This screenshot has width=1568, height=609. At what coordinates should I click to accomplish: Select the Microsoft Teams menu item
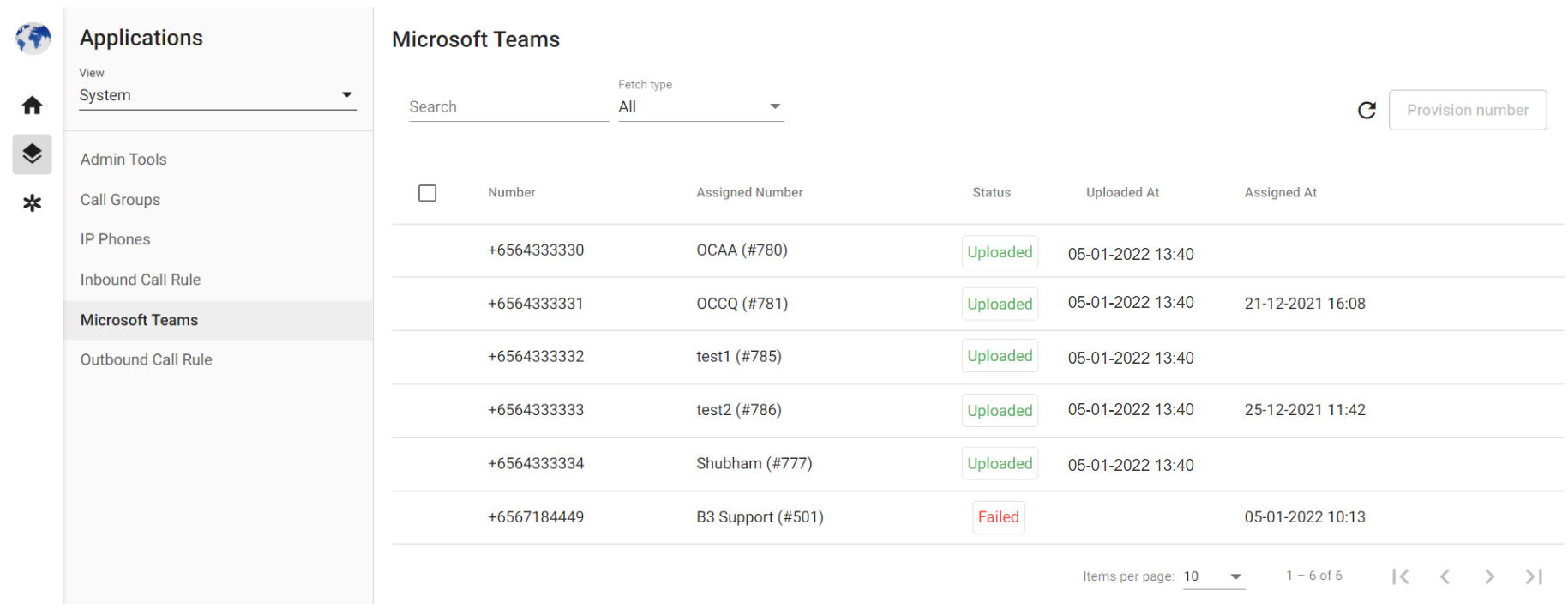218,320
